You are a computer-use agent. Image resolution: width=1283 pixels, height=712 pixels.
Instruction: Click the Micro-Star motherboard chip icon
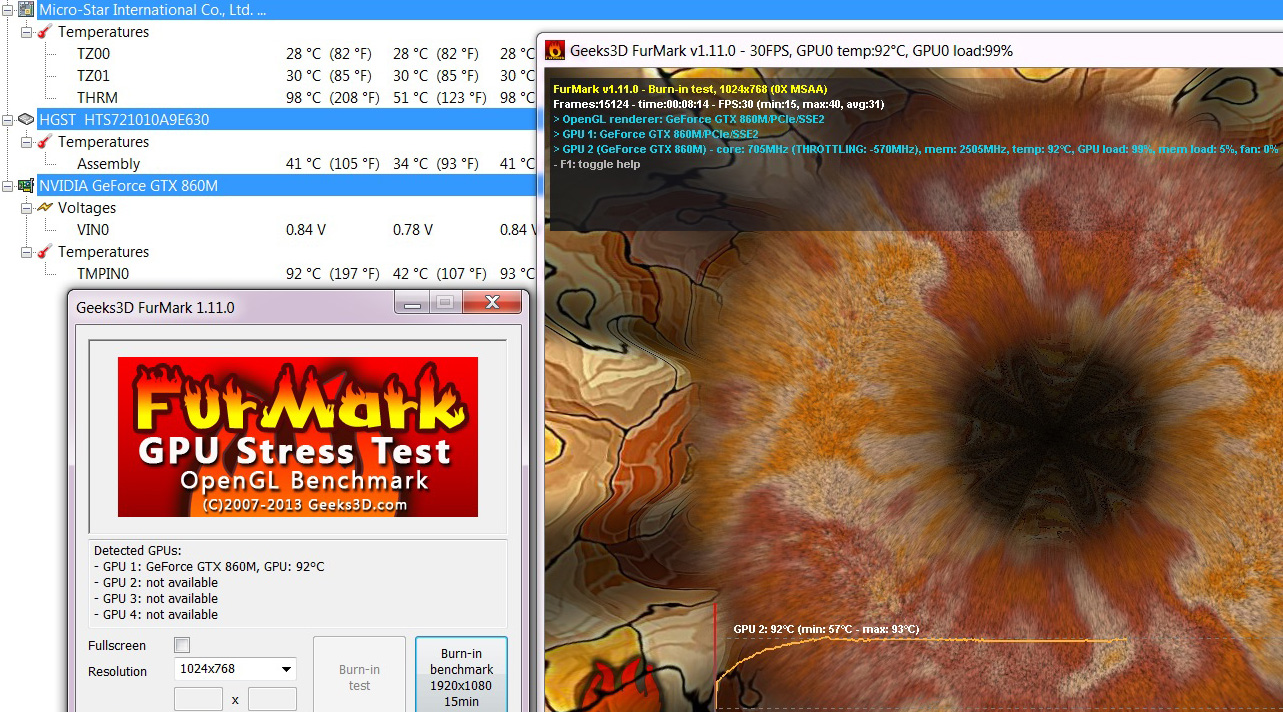click(x=26, y=10)
